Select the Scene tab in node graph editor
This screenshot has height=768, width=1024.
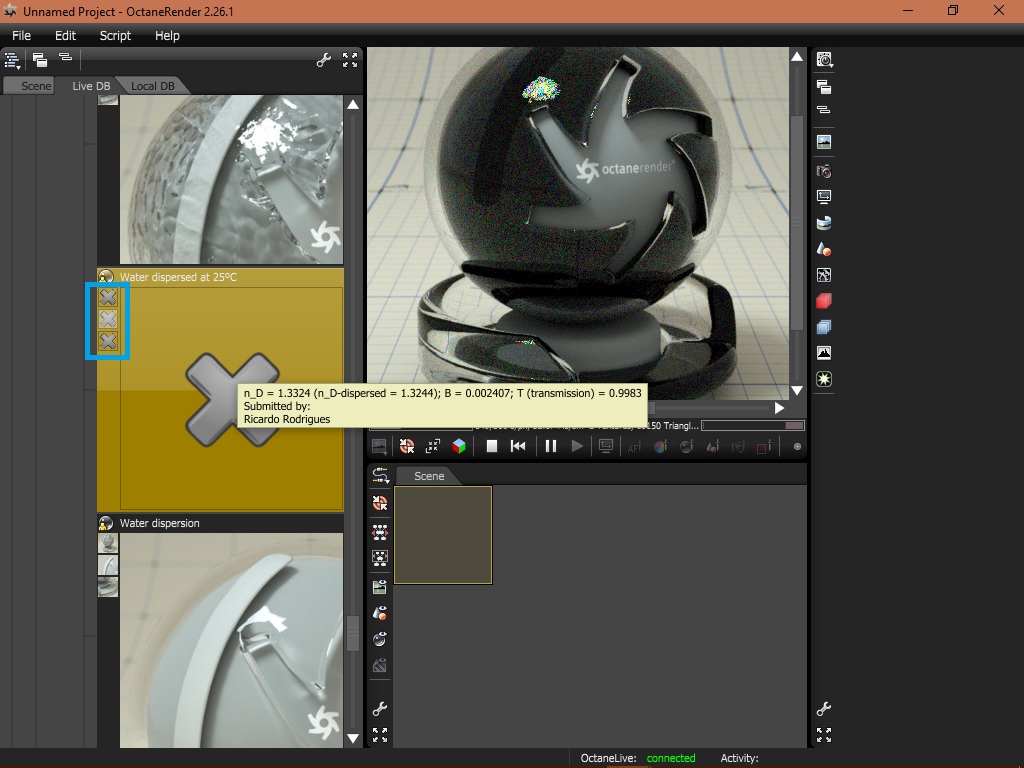click(x=428, y=476)
